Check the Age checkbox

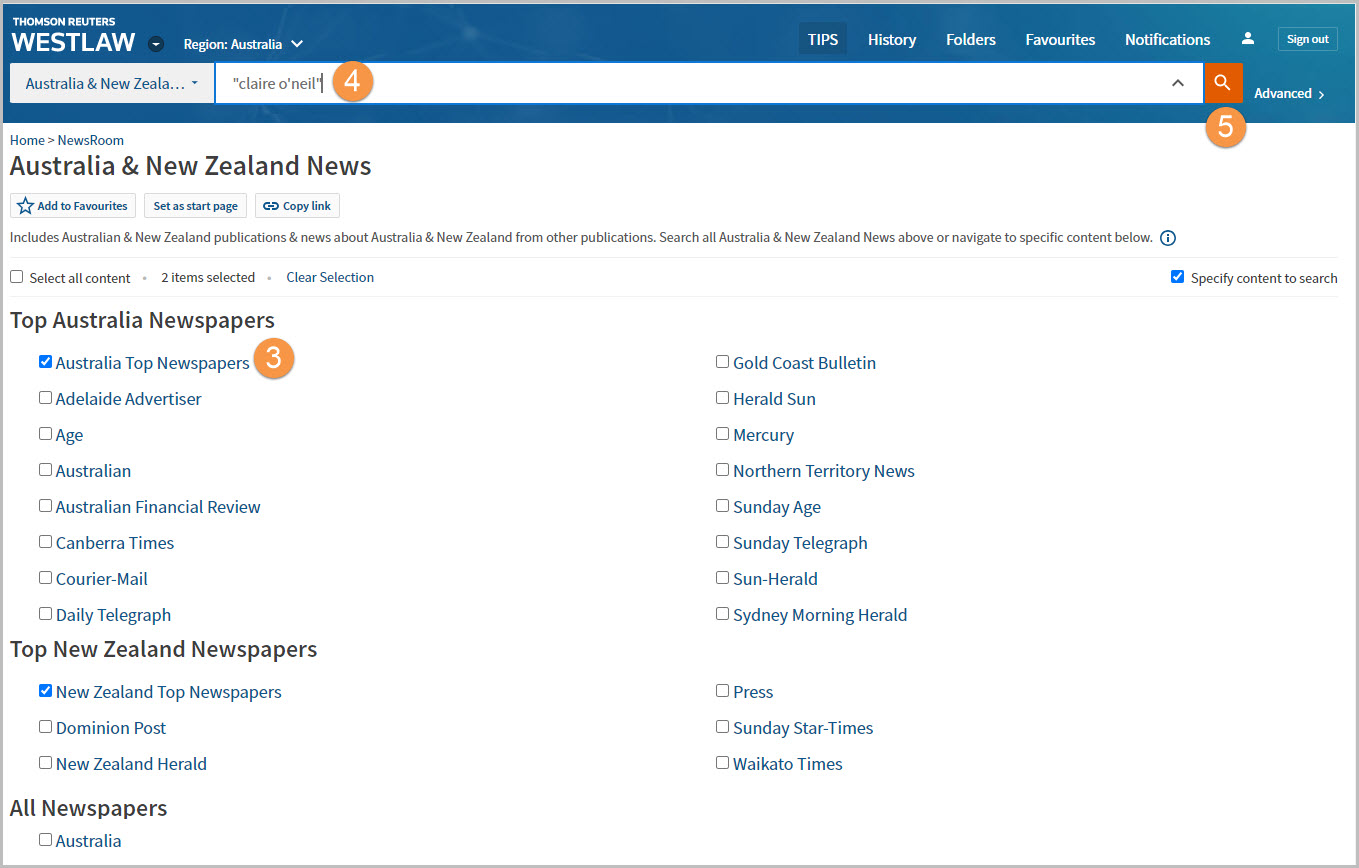(45, 434)
